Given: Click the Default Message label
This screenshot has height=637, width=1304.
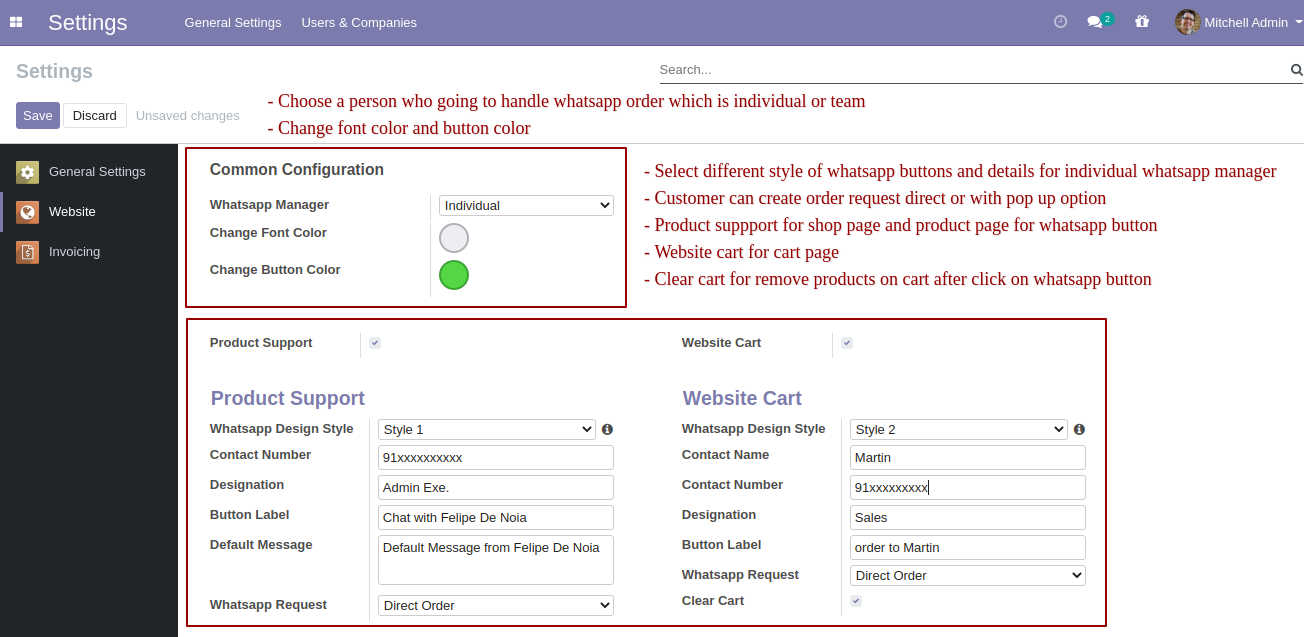Looking at the screenshot, I should pyautogui.click(x=261, y=545).
